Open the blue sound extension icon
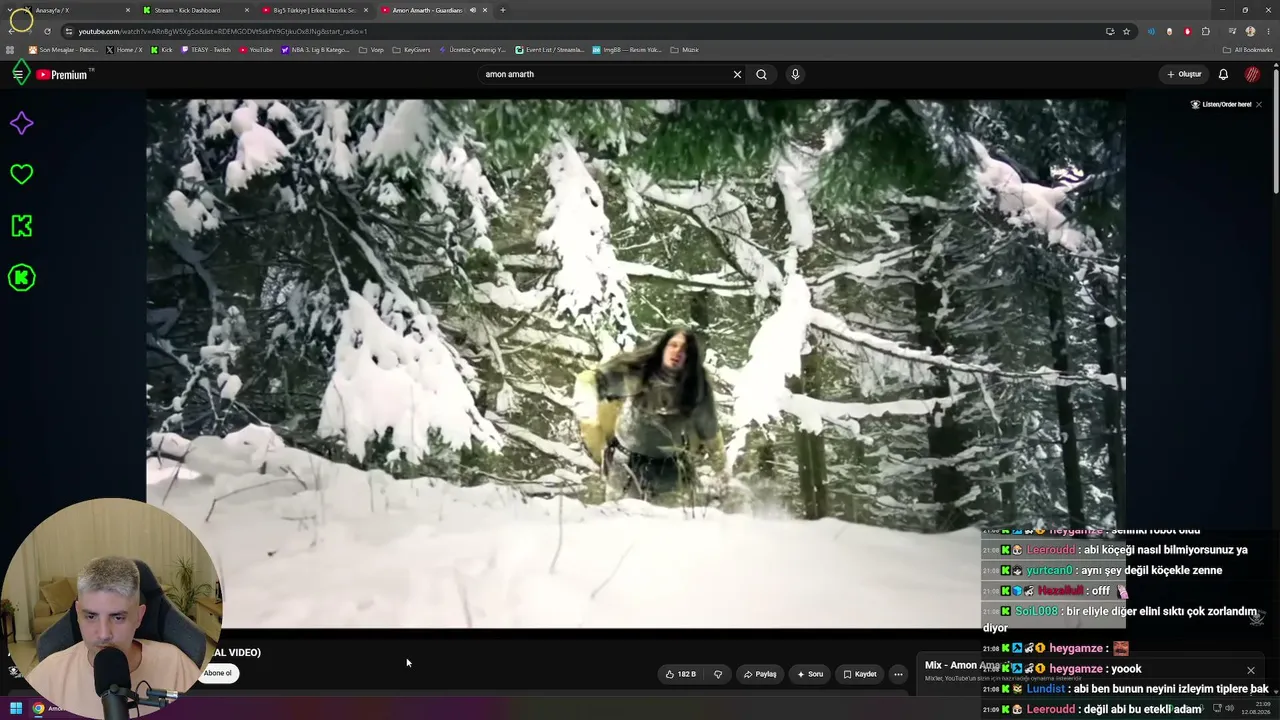The image size is (1280, 720). (x=1151, y=31)
